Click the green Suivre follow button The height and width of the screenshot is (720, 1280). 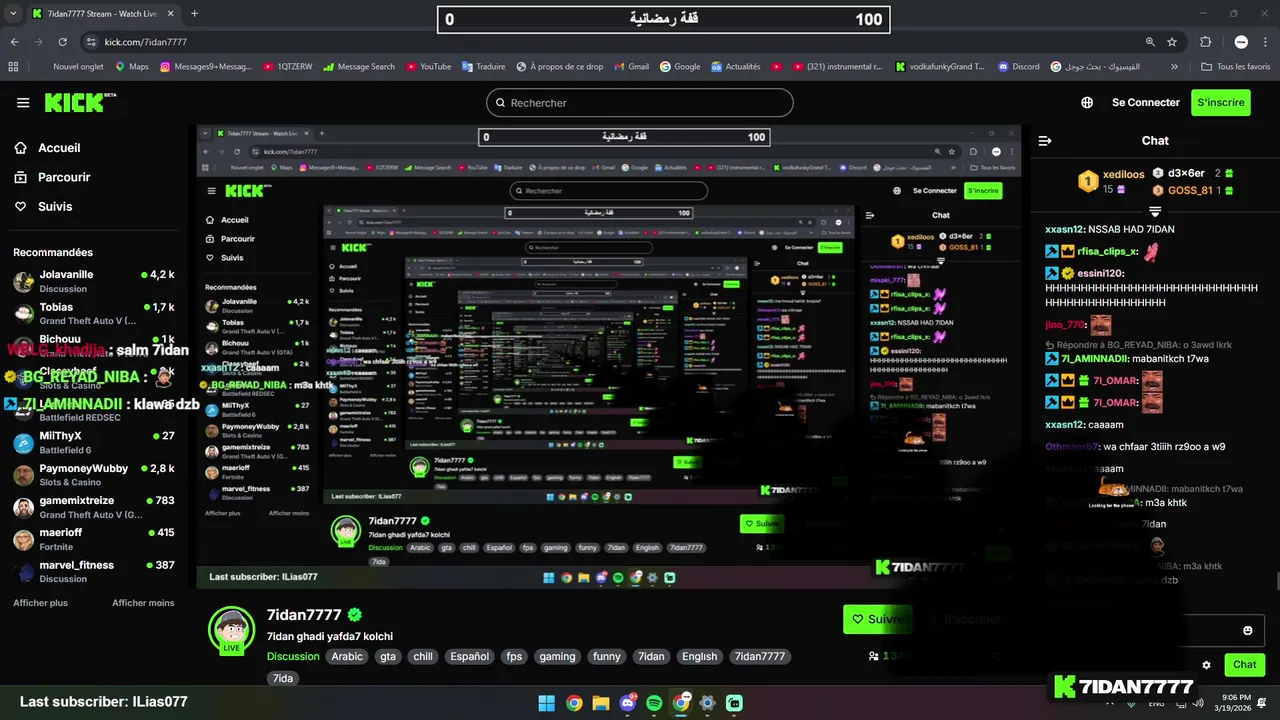877,619
